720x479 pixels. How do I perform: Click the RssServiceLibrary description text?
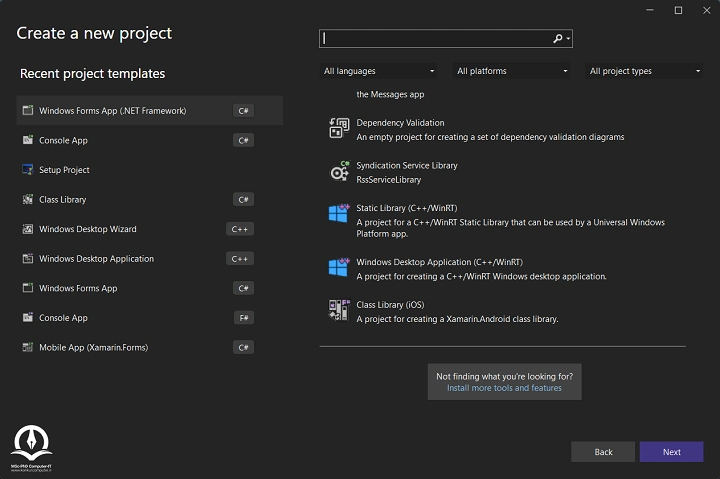point(388,180)
